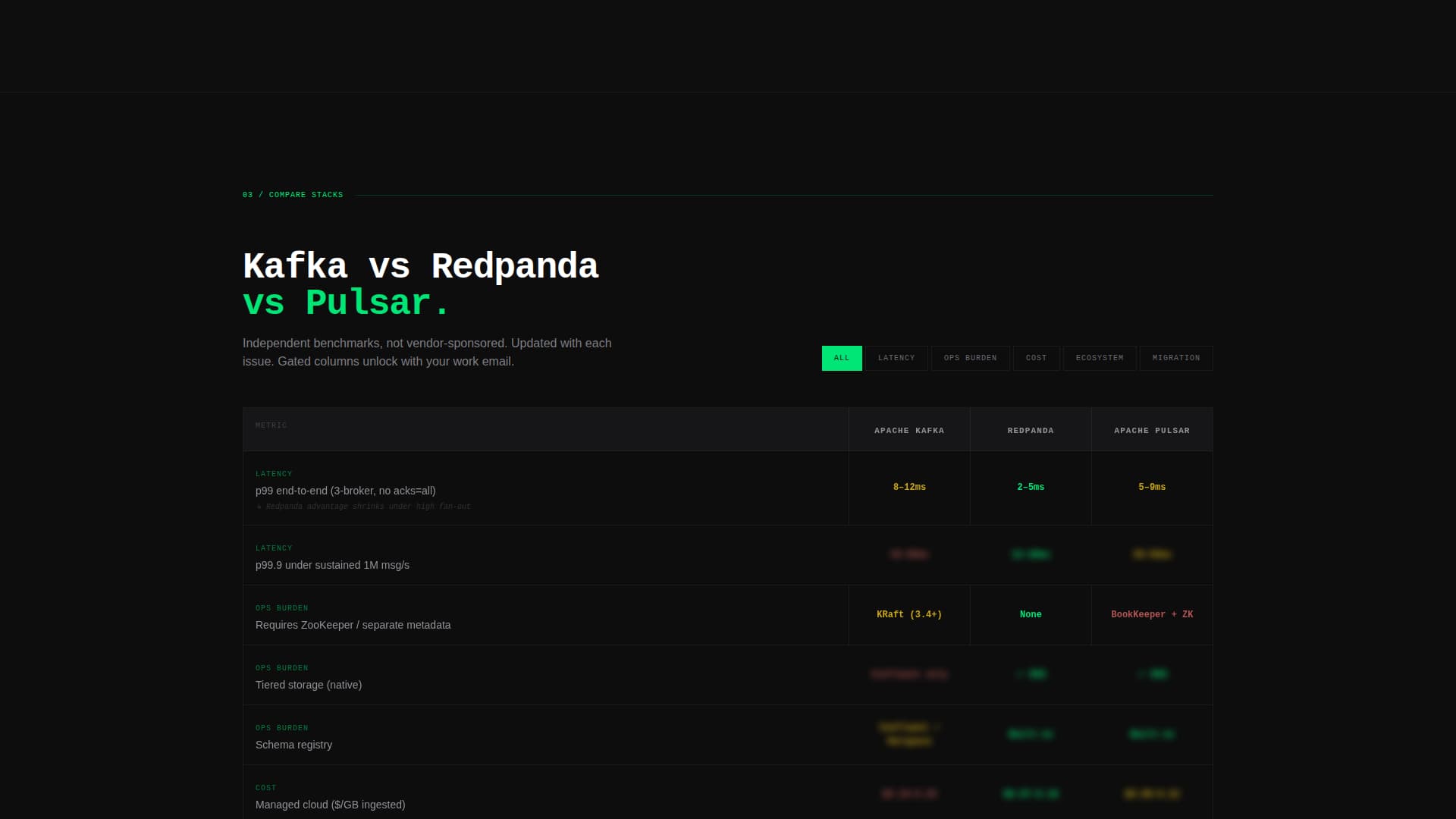Choose the MIGRATION filter tab
1456x819 pixels.
[x=1176, y=358]
